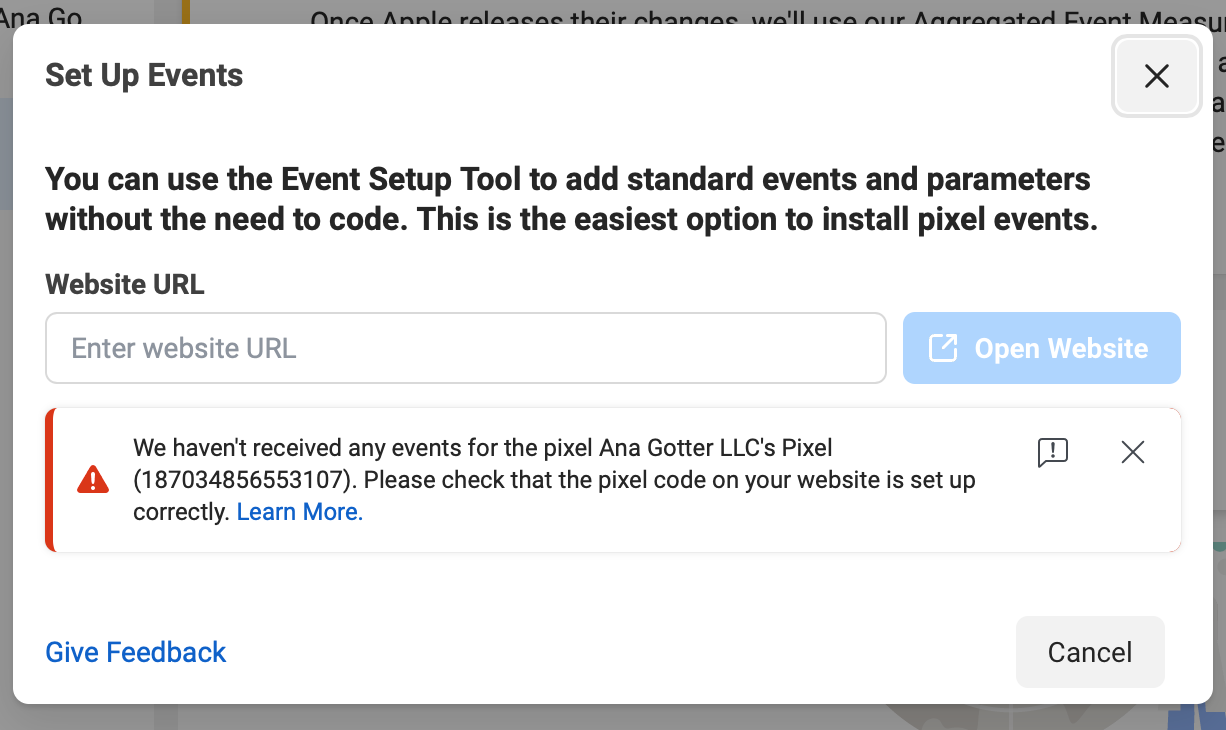Screen dimensions: 1226x730
Task: Click the Set Up Events heading
Action: tap(143, 75)
